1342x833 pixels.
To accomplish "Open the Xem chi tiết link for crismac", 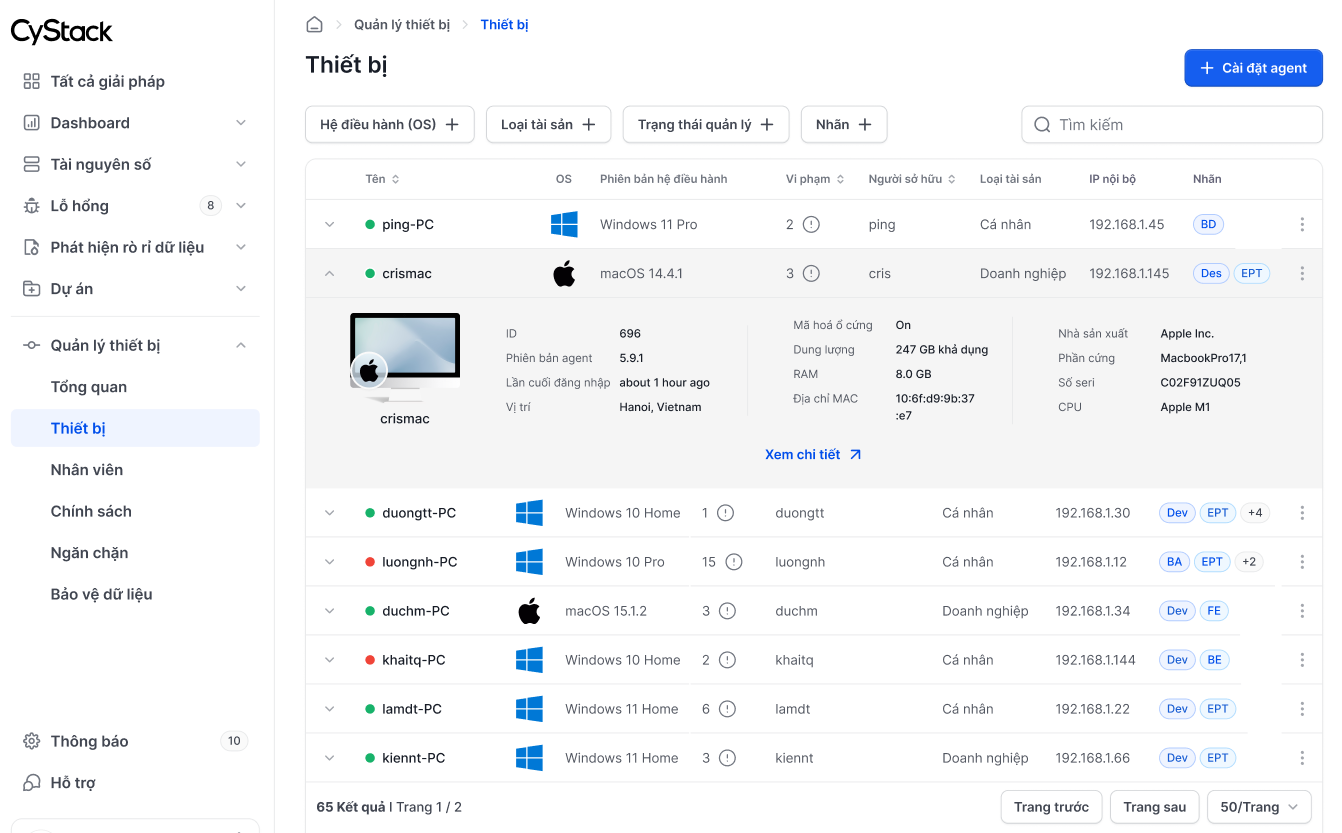I will [813, 453].
